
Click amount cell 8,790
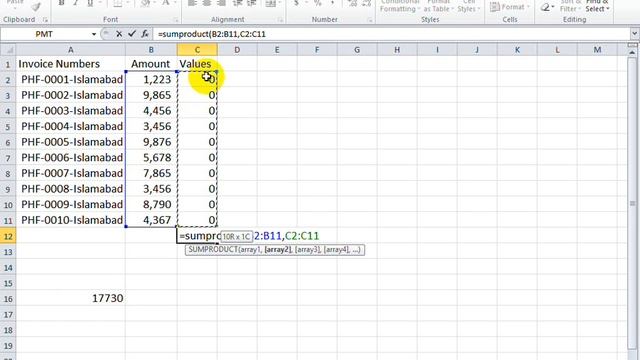(x=151, y=204)
